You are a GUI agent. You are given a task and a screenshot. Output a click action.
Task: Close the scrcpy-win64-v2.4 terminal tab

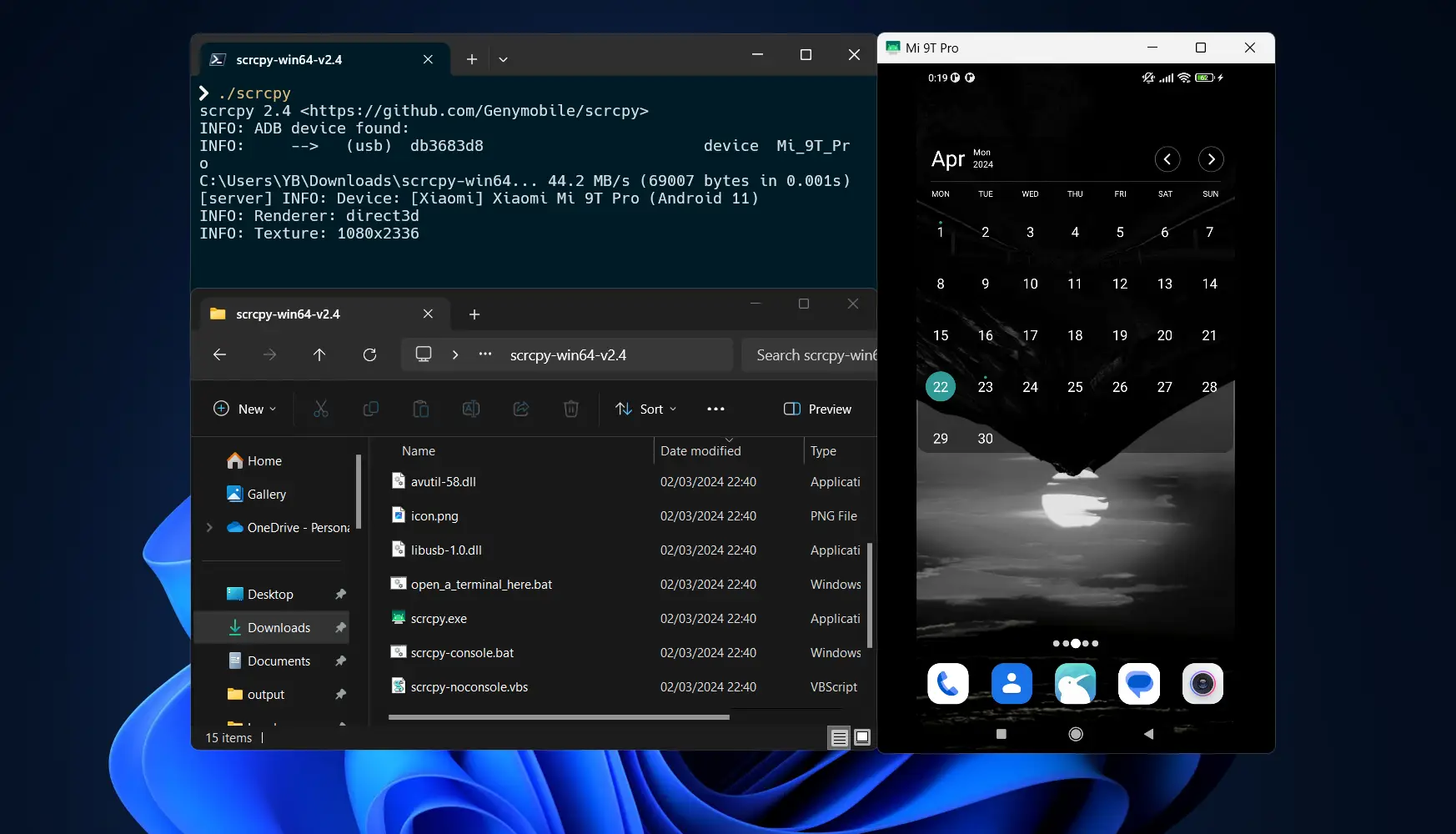pos(428,59)
